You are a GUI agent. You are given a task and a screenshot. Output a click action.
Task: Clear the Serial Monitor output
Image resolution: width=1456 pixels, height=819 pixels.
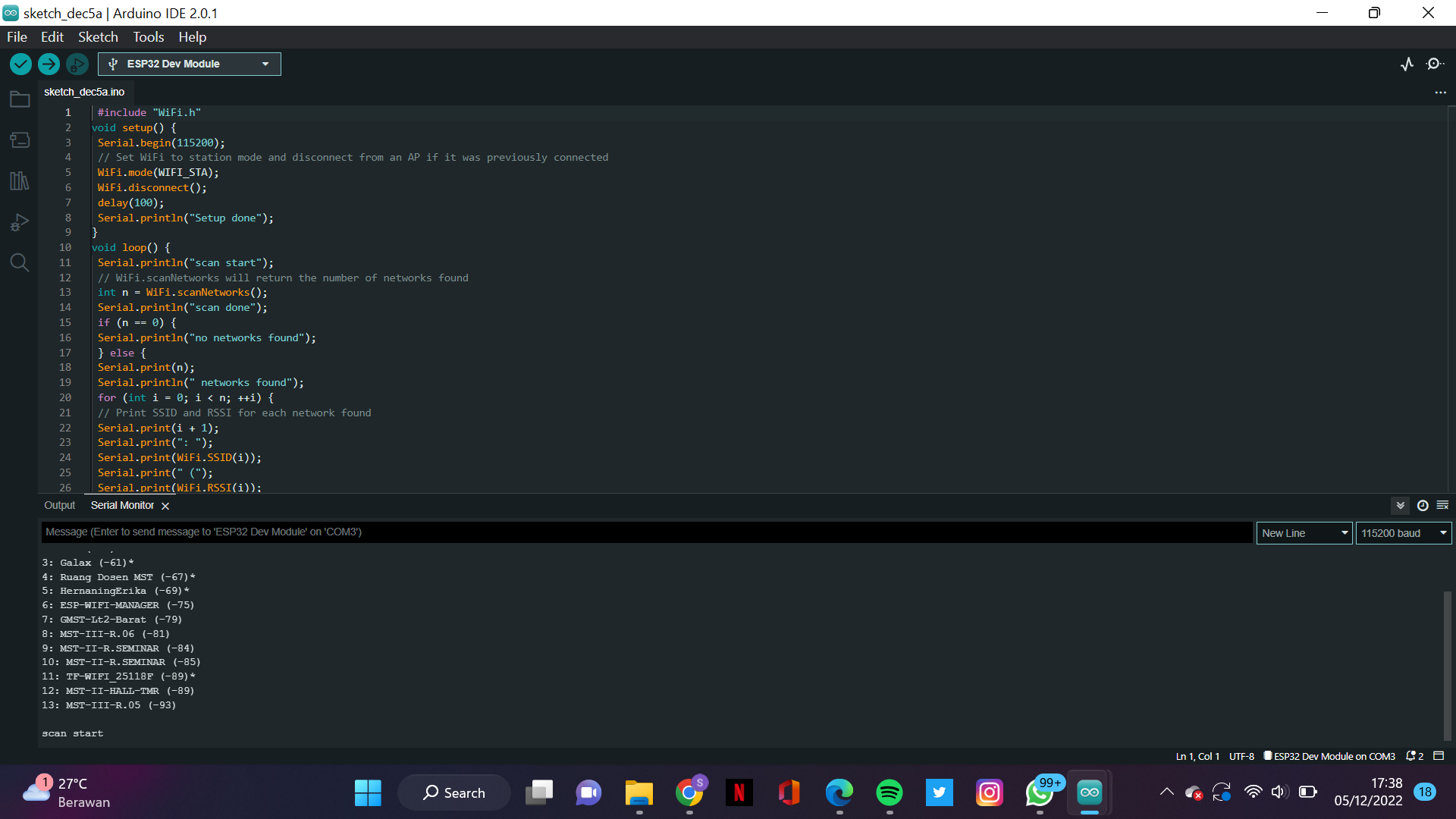coord(1442,505)
